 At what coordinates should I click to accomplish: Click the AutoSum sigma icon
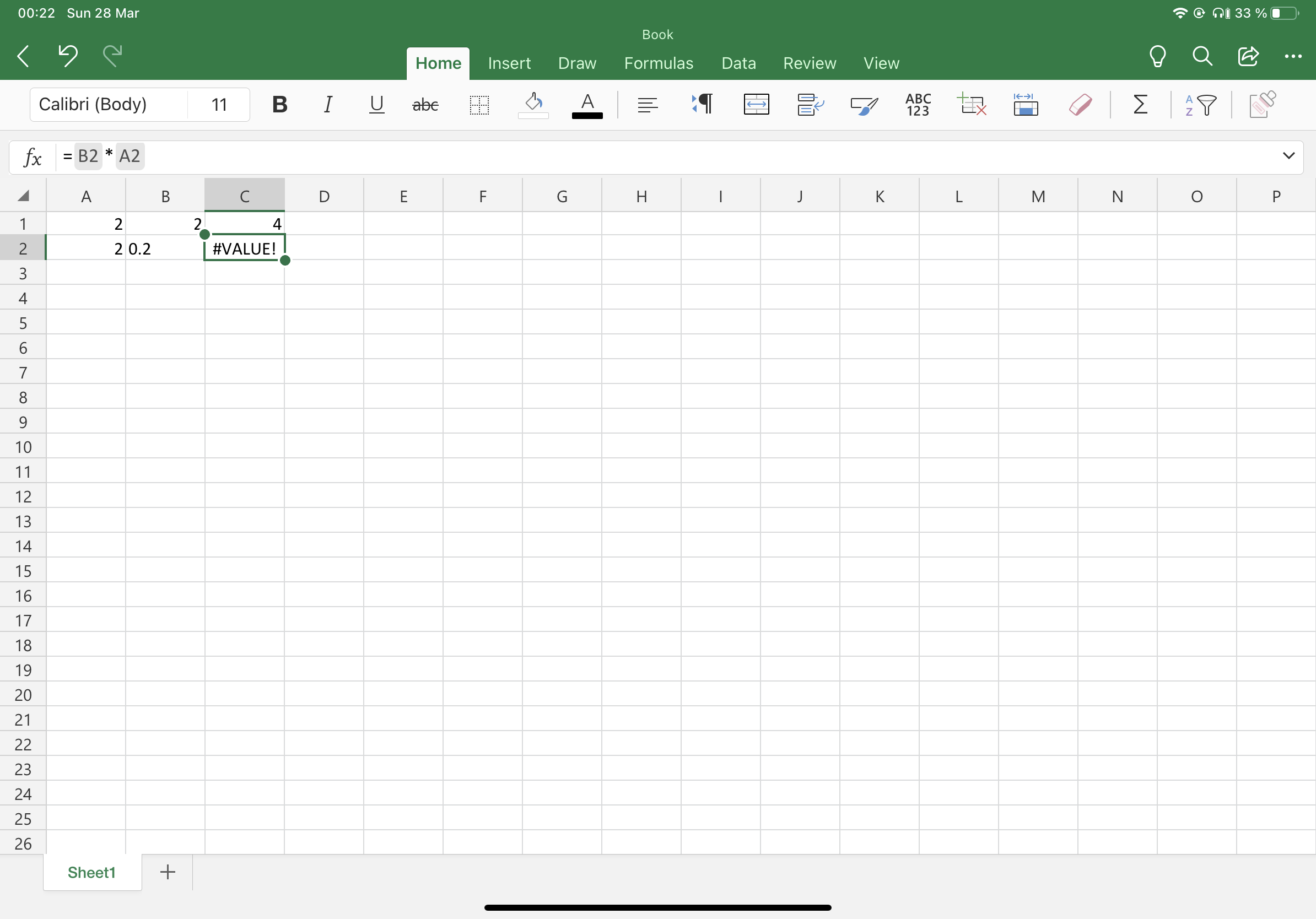pos(1140,104)
